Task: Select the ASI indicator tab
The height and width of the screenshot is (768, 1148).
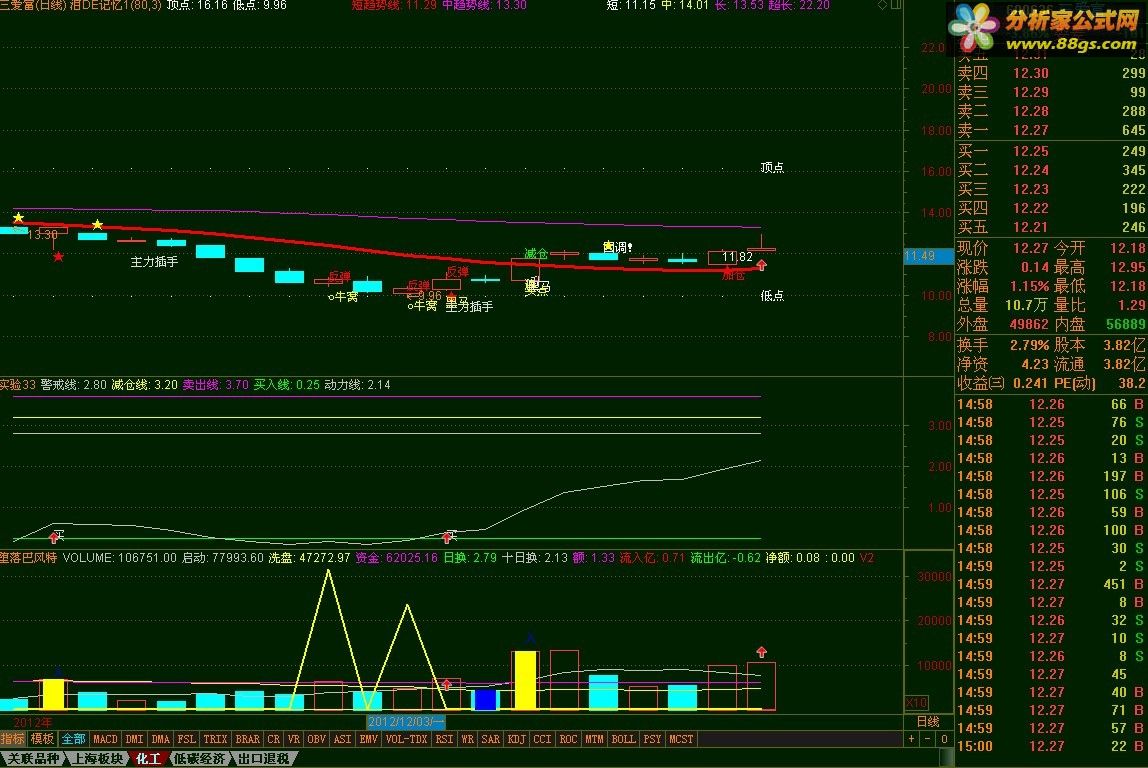Action: pyautogui.click(x=343, y=739)
